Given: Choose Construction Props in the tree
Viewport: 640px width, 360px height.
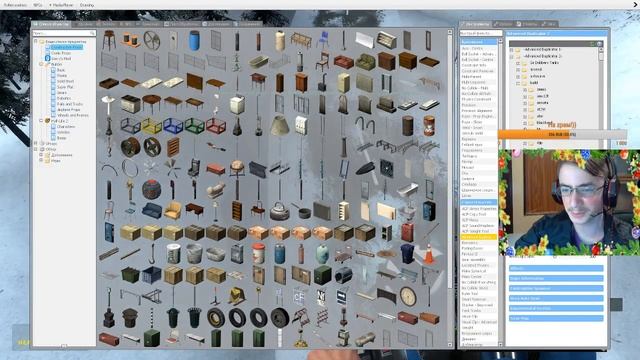Looking at the screenshot, I should coord(67,47).
